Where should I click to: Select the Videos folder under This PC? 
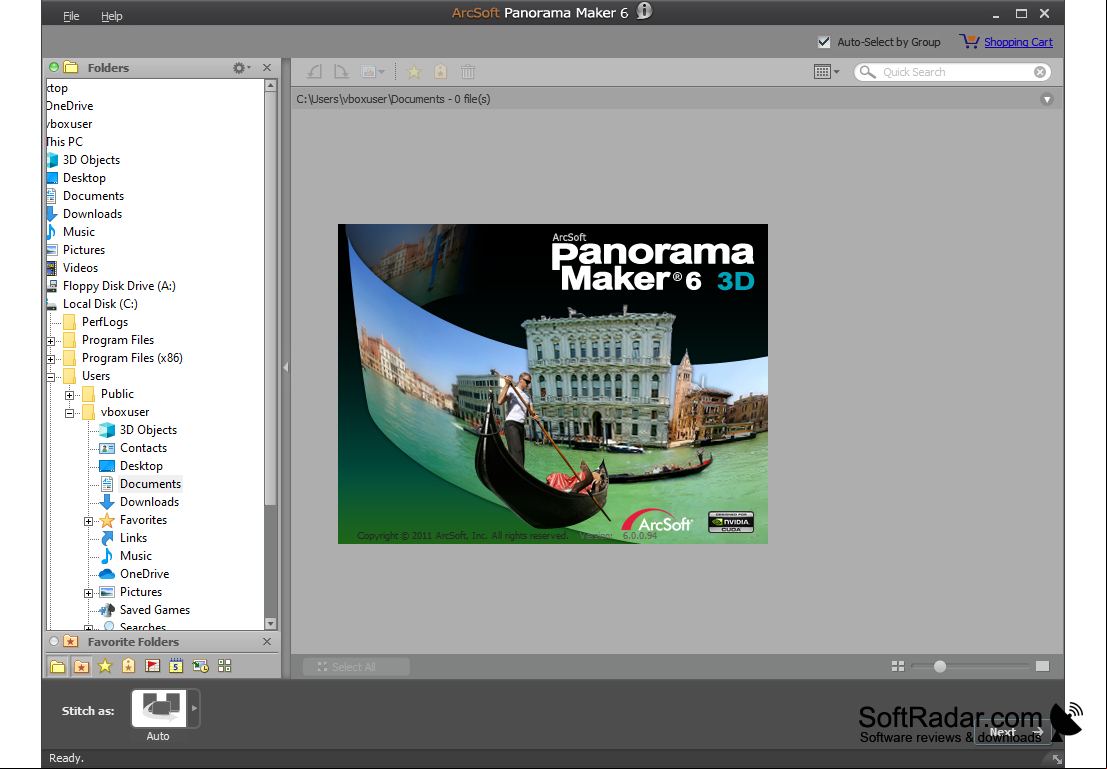point(80,268)
